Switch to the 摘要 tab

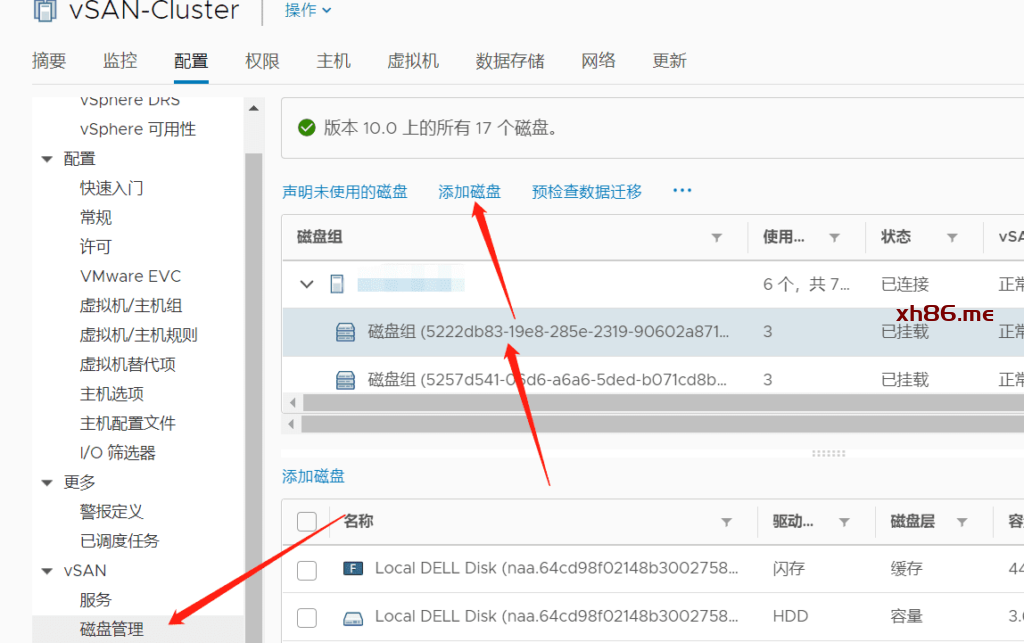pyautogui.click(x=49, y=61)
